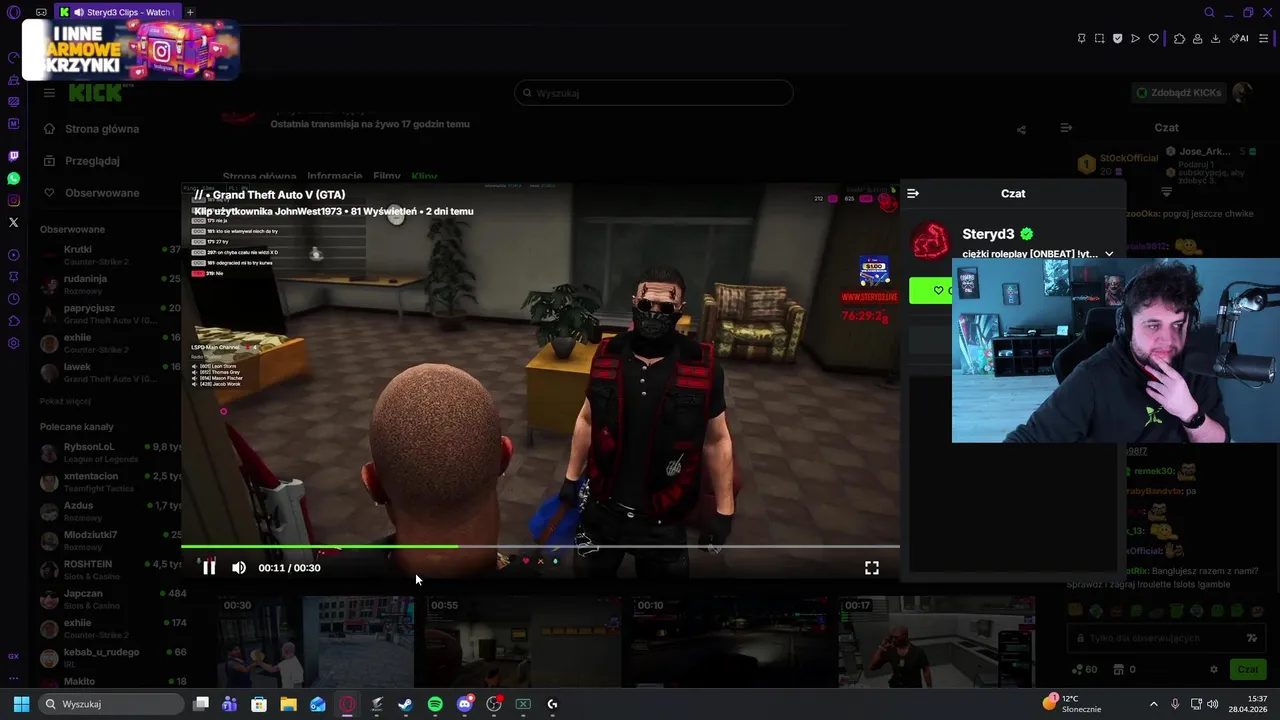Select the Steryd3 Clips browser tab
1280x720 pixels.
[117, 12]
